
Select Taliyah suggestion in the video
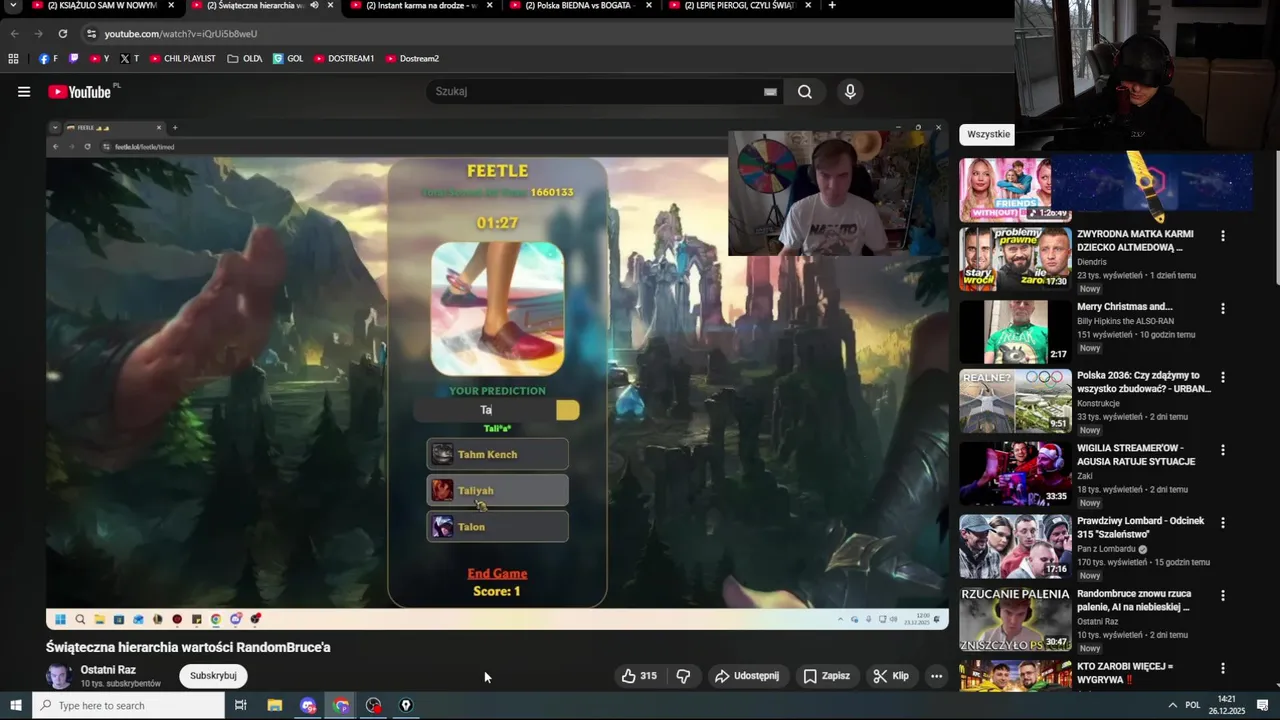(497, 491)
